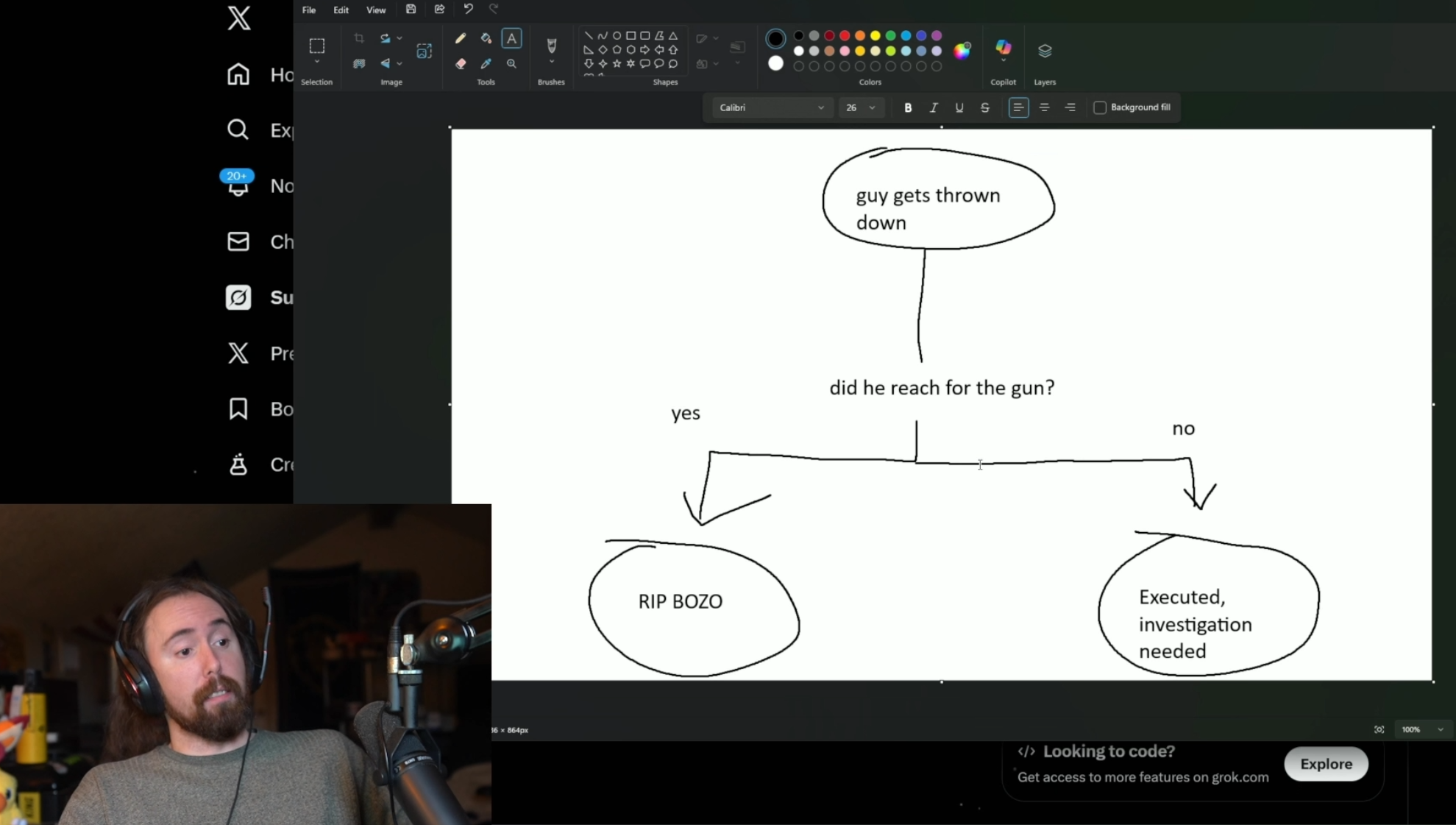
Task: Pick the red color swatch
Action: (x=845, y=35)
